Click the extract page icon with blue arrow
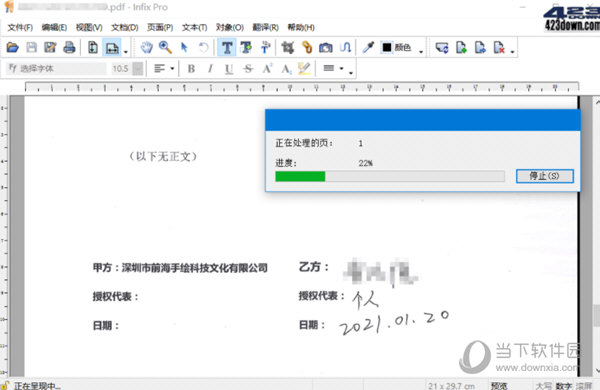 click(480, 47)
